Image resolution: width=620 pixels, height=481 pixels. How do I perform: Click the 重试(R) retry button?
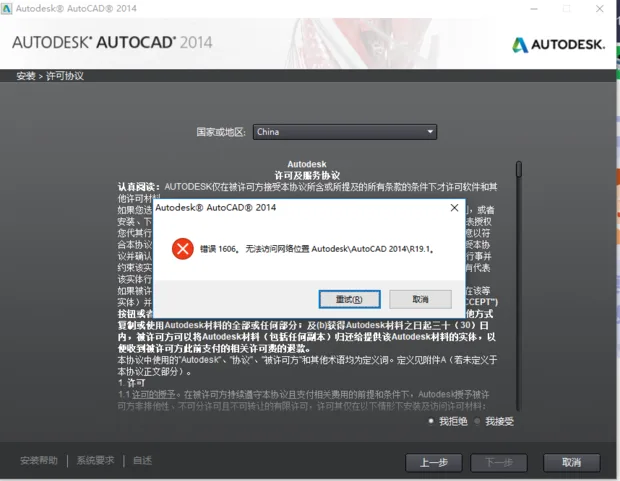(350, 299)
